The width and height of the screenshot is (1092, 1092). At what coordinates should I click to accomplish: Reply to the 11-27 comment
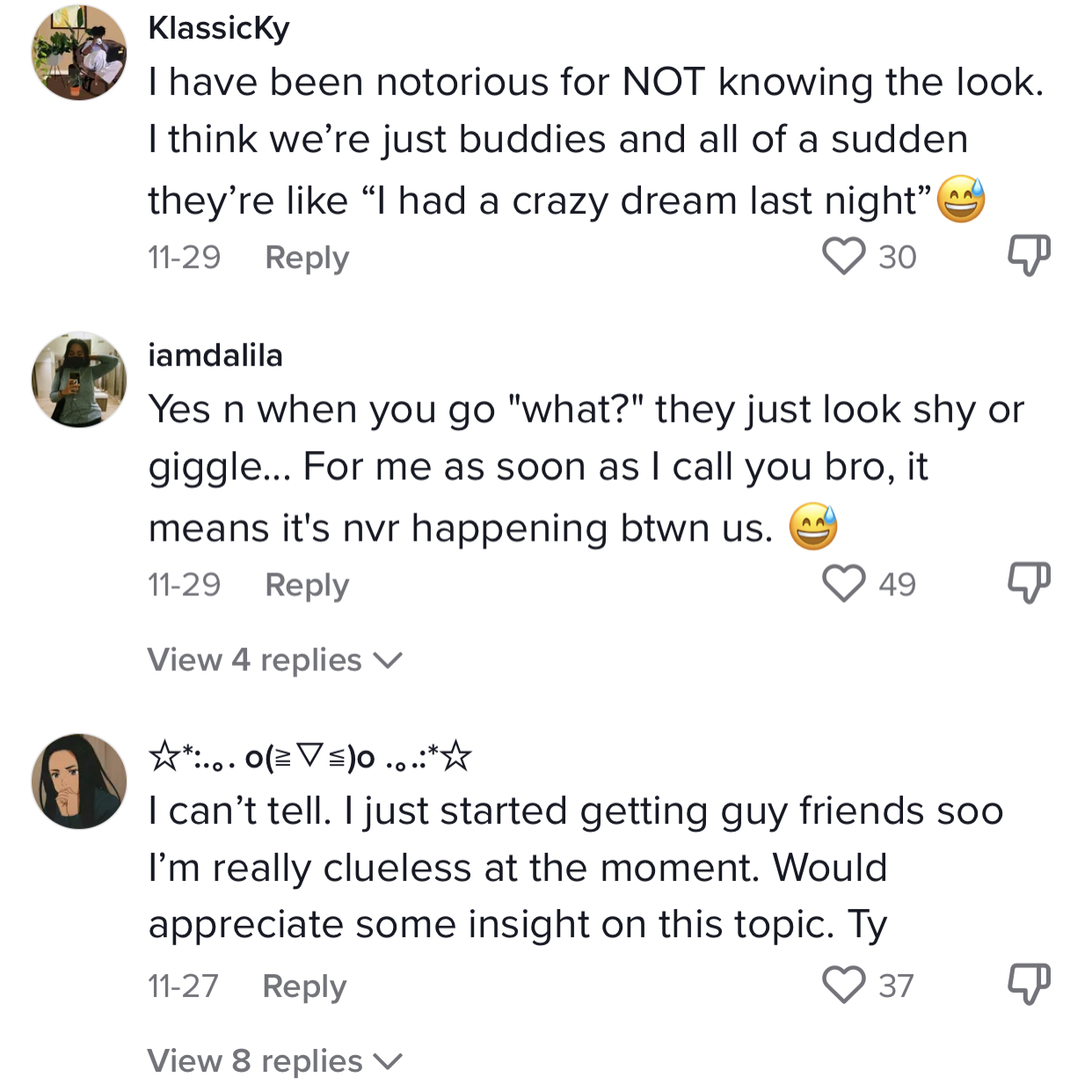(x=304, y=986)
